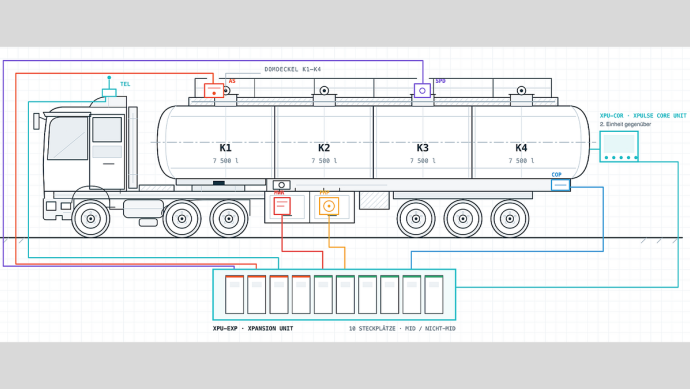Click the K2 compartment label

(x=324, y=148)
